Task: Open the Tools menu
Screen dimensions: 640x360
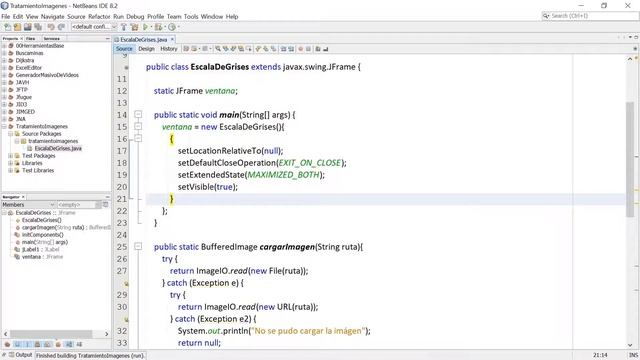Action: click(191, 16)
